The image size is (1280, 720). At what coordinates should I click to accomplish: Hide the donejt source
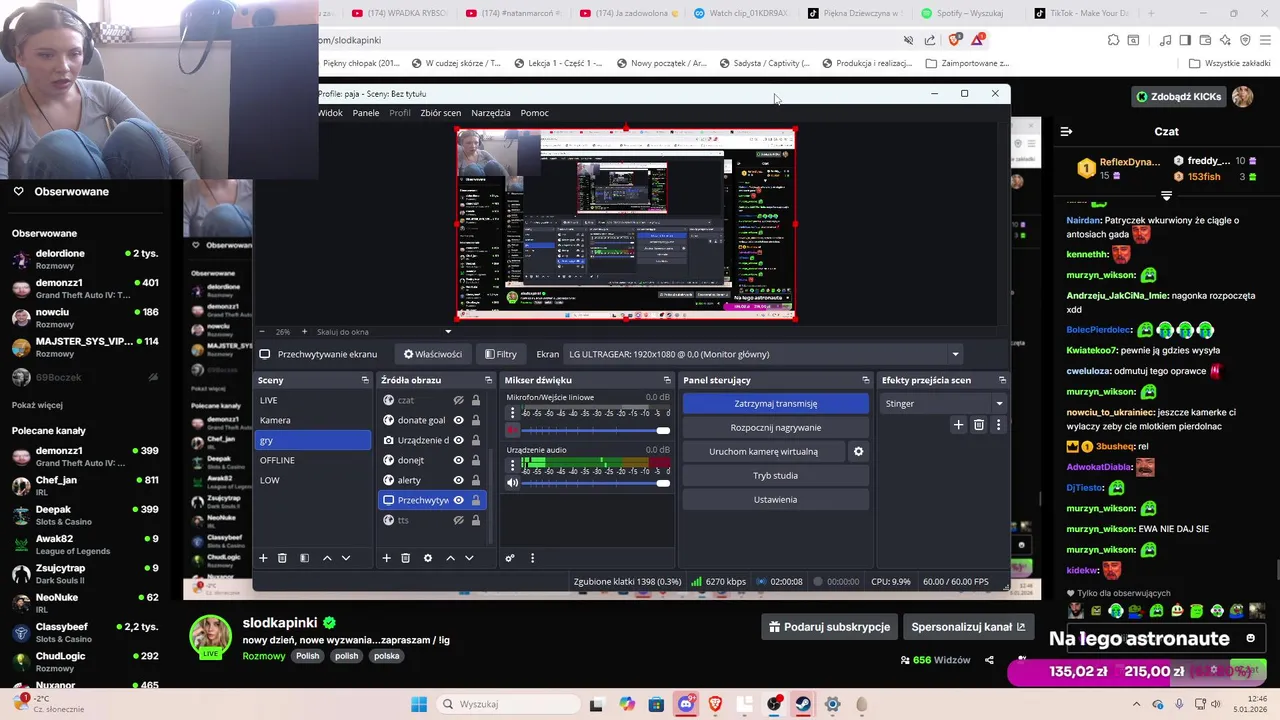point(458,460)
